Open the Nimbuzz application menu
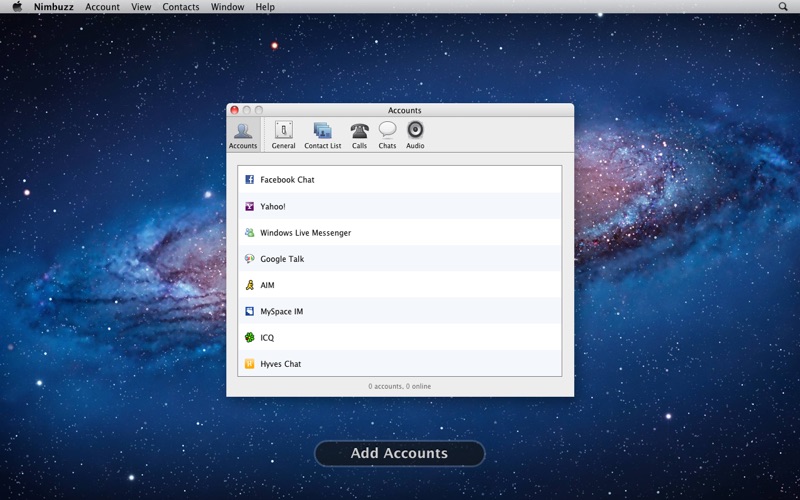Viewport: 800px width, 500px height. tap(54, 7)
